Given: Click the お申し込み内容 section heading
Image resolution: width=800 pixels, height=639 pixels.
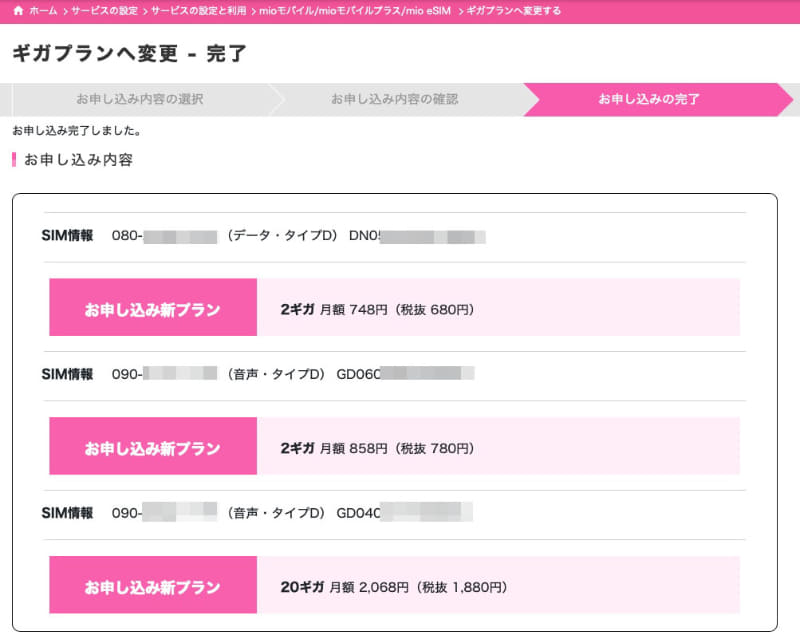Looking at the screenshot, I should click(78, 159).
